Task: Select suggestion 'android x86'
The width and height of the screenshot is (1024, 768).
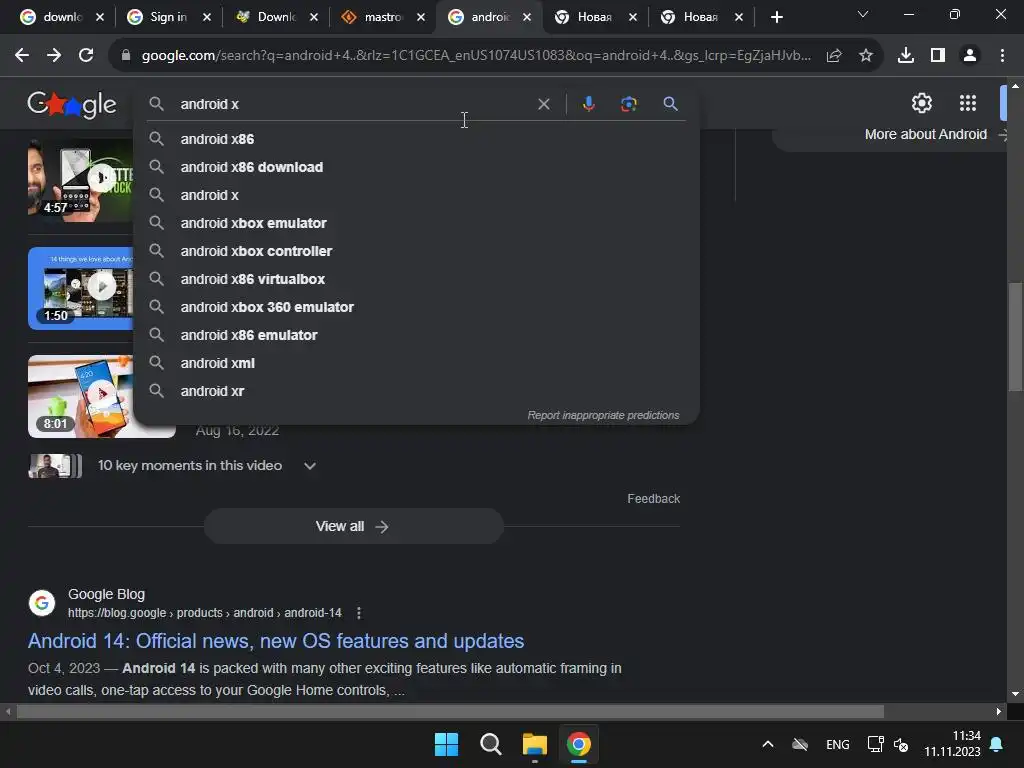Action: pos(417,139)
